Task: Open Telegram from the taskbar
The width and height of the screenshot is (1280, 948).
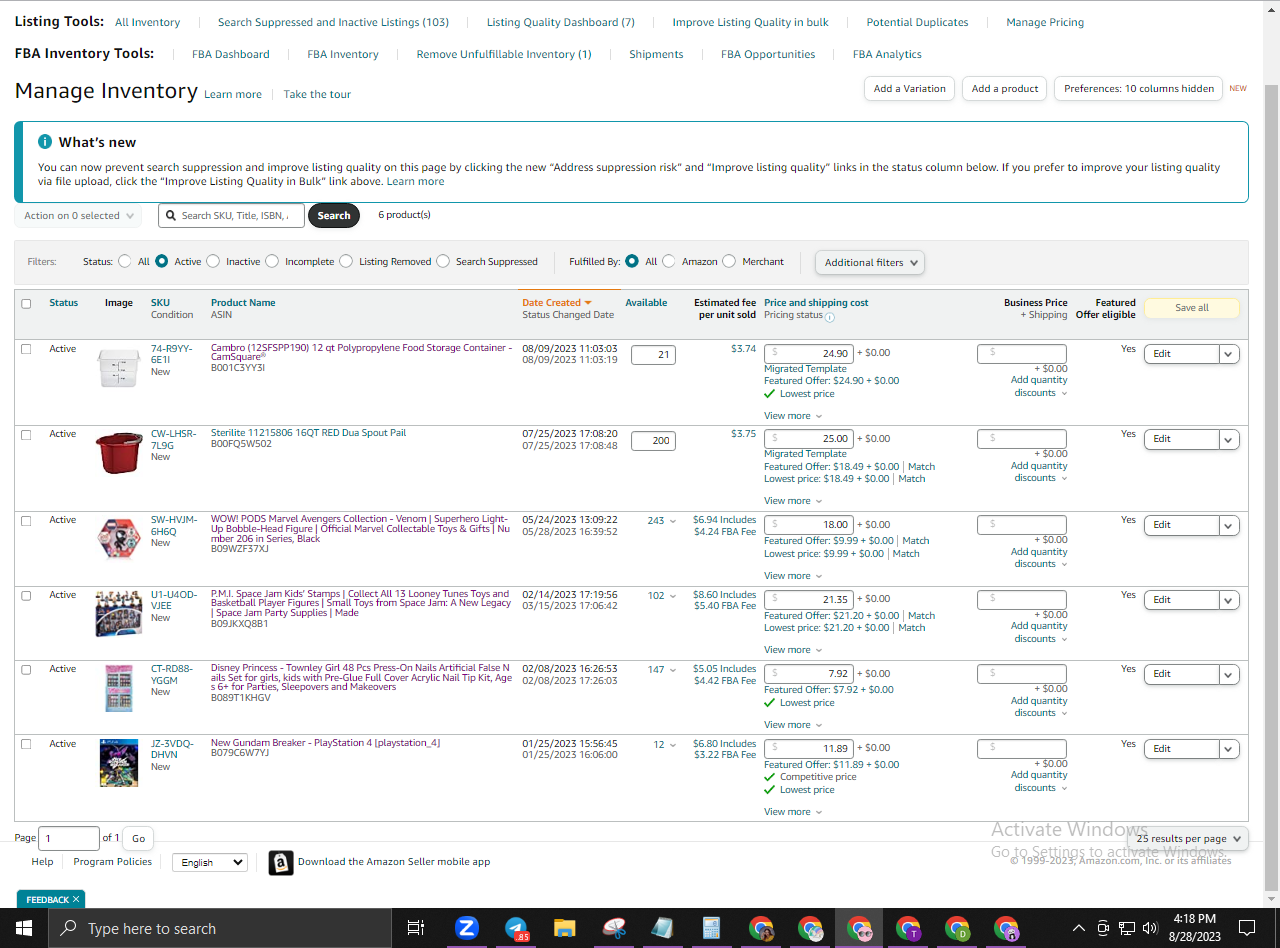Action: tap(516, 928)
